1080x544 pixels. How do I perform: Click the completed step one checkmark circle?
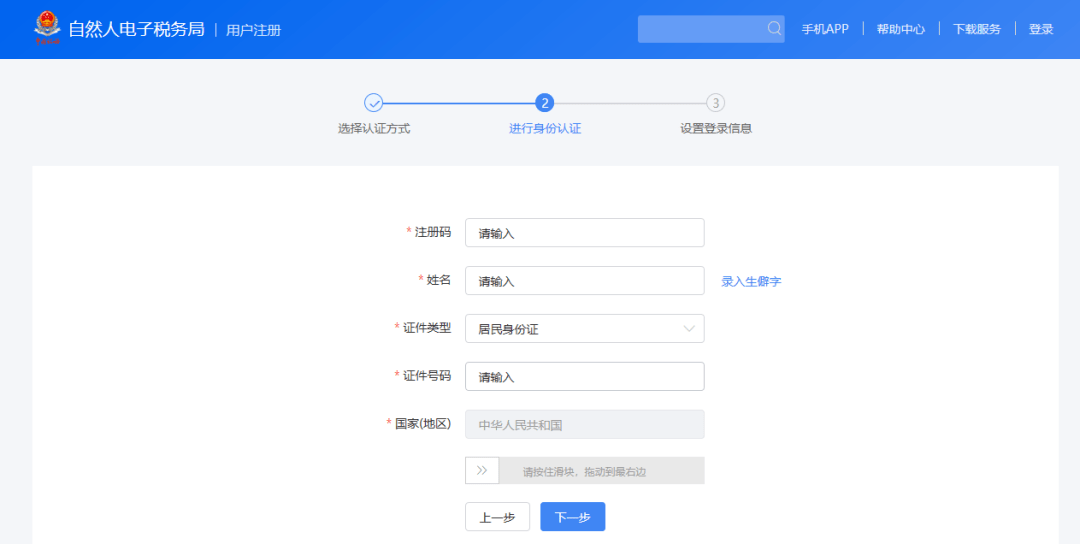pyautogui.click(x=373, y=103)
